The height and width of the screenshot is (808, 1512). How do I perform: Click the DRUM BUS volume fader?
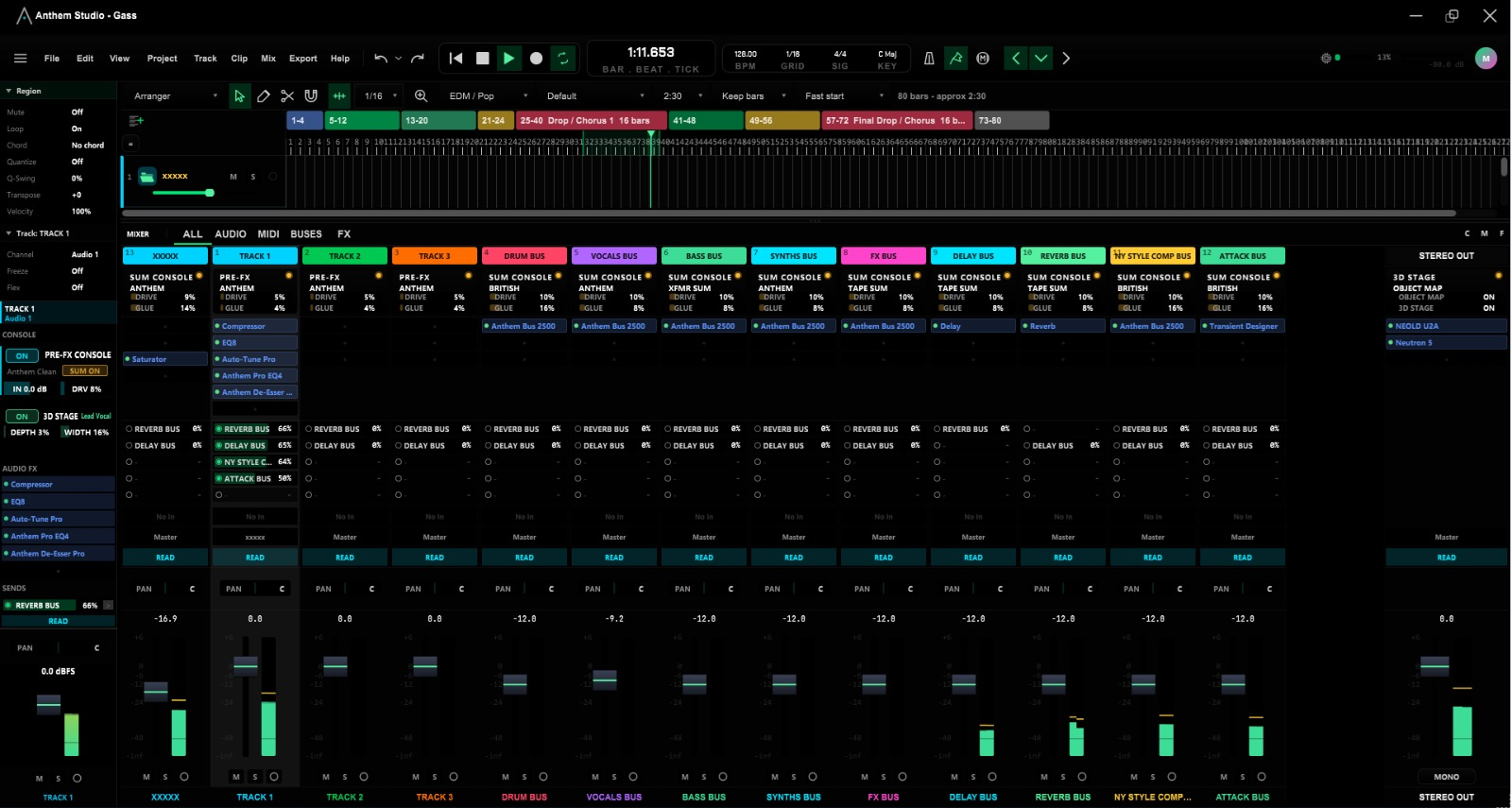515,683
